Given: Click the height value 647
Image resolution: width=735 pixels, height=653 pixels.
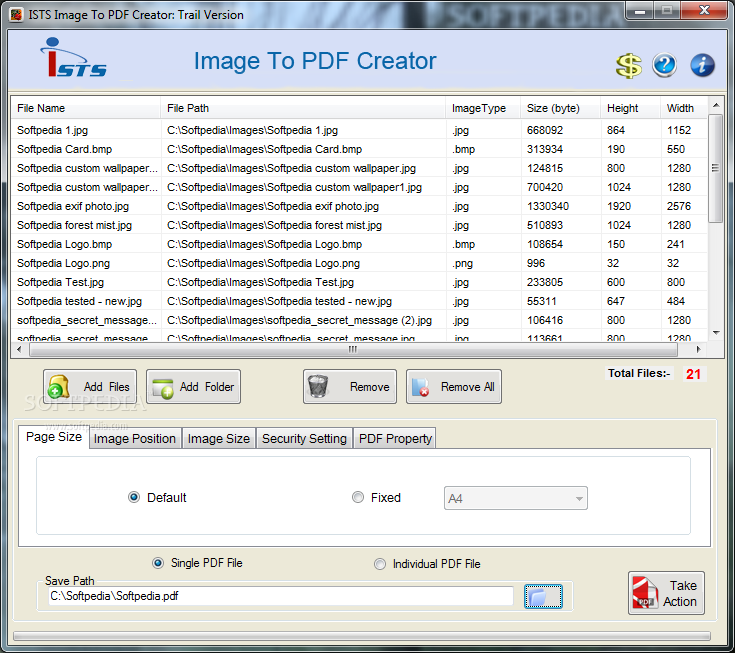Looking at the screenshot, I should (x=616, y=301).
